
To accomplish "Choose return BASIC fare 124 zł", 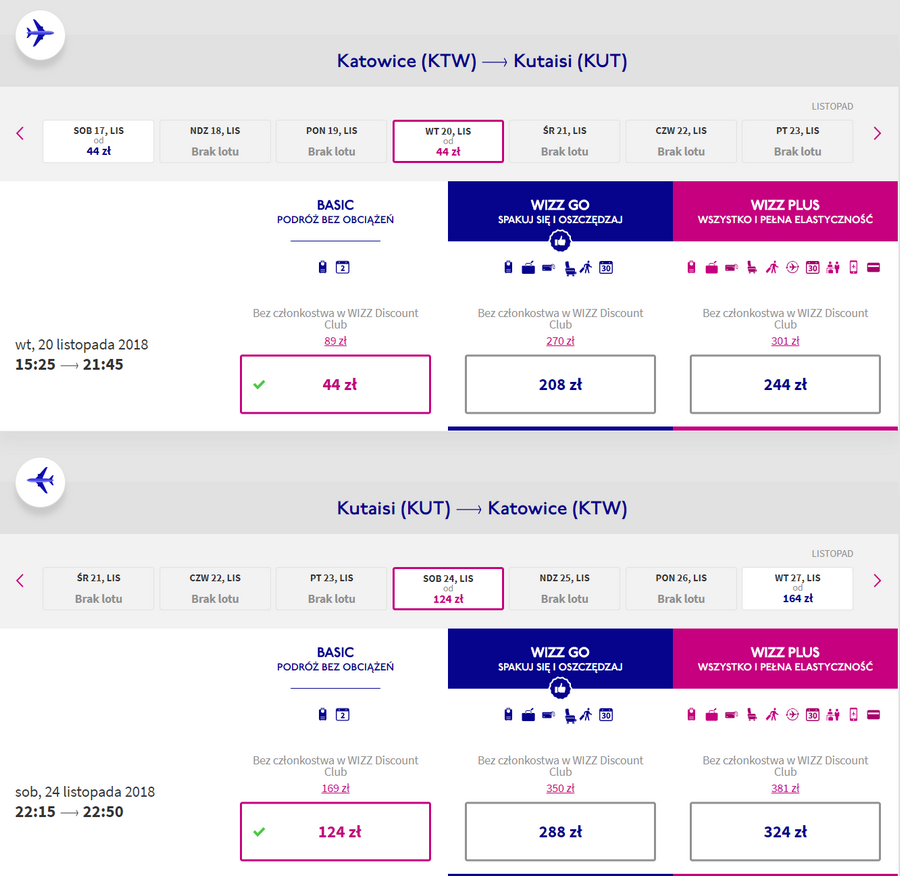I will click(x=335, y=831).
